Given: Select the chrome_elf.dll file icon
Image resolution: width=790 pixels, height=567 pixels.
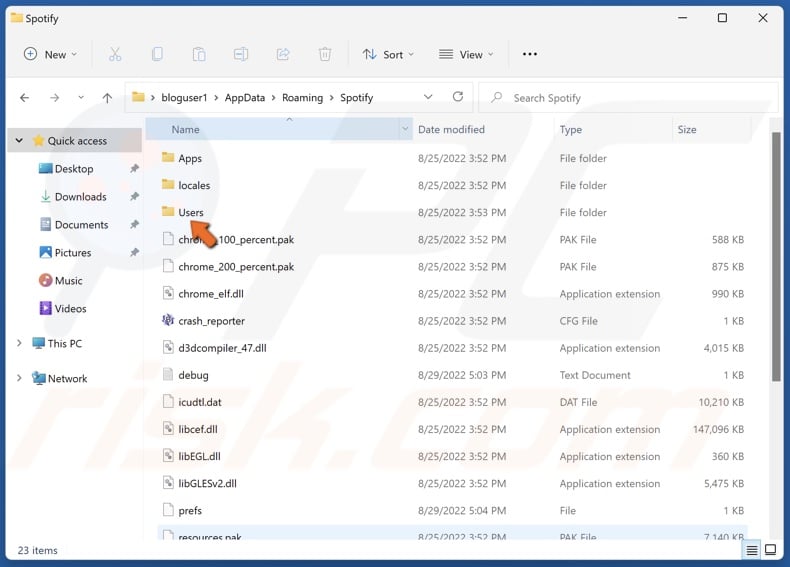Looking at the screenshot, I should tap(168, 293).
